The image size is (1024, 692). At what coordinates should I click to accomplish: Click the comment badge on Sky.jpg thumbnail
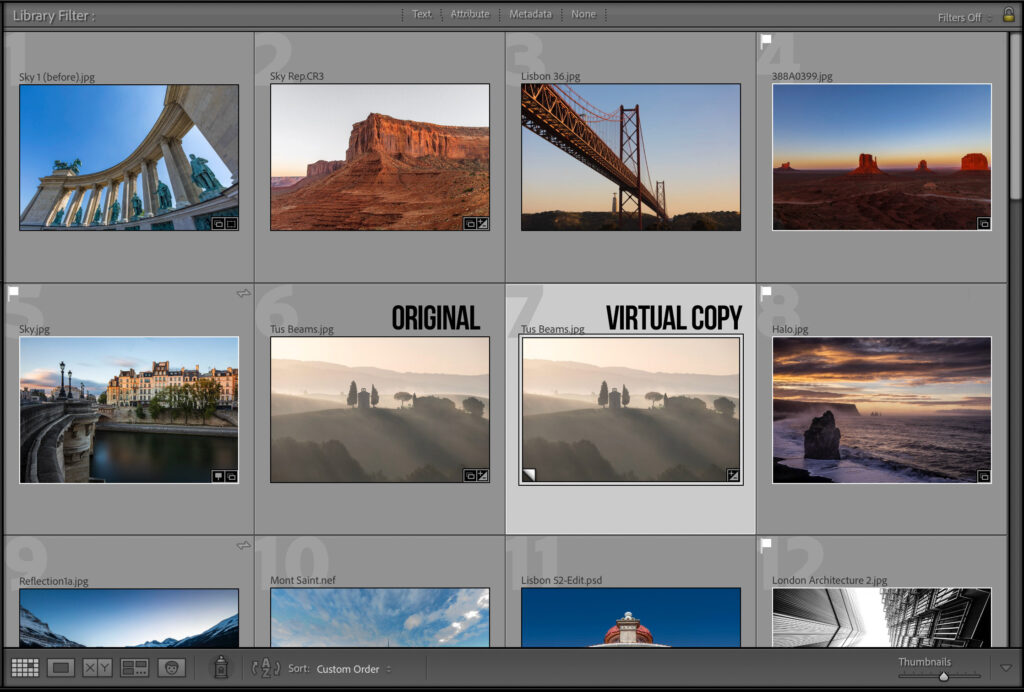pyautogui.click(x=219, y=476)
